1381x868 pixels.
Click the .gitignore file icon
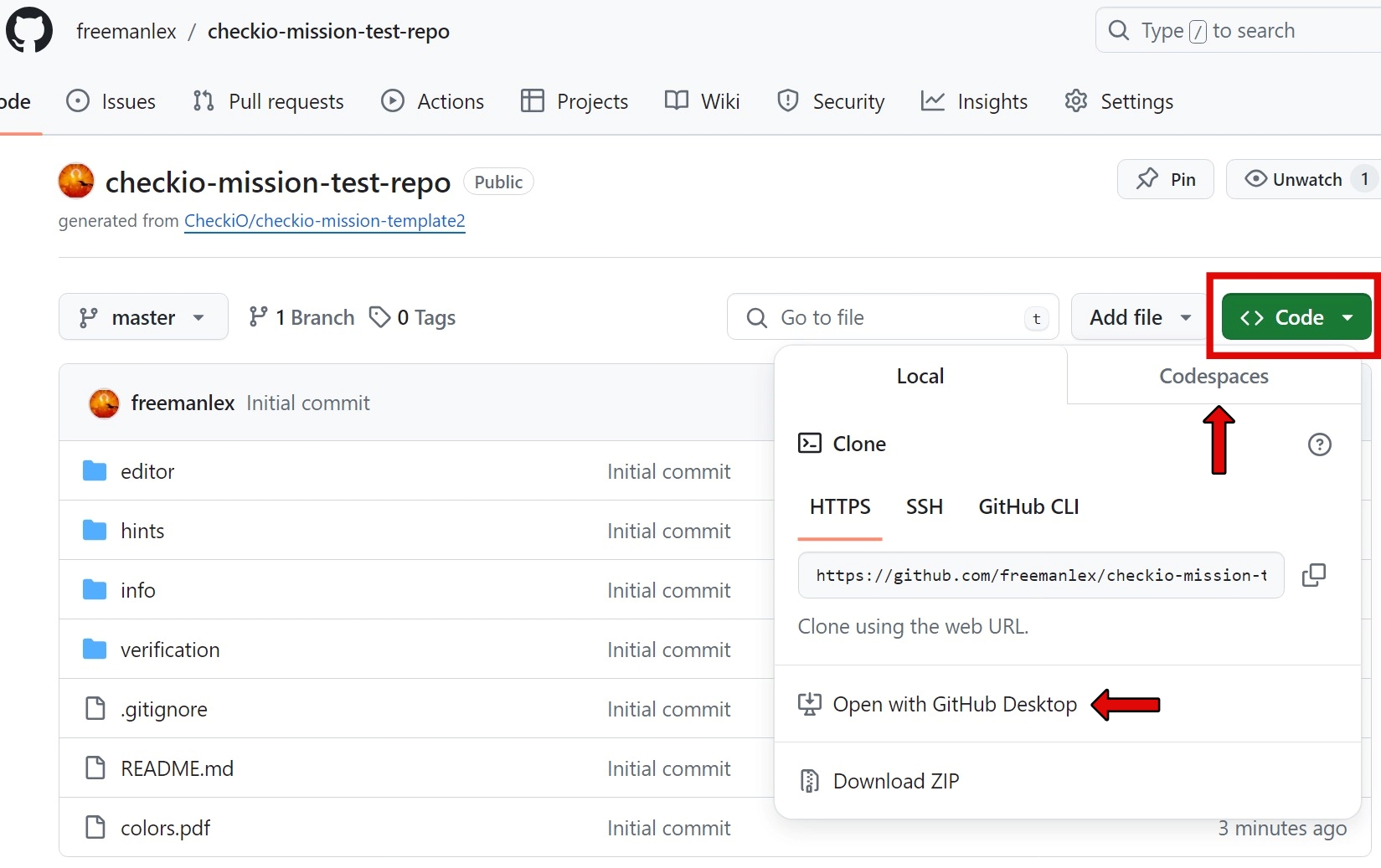pos(95,708)
